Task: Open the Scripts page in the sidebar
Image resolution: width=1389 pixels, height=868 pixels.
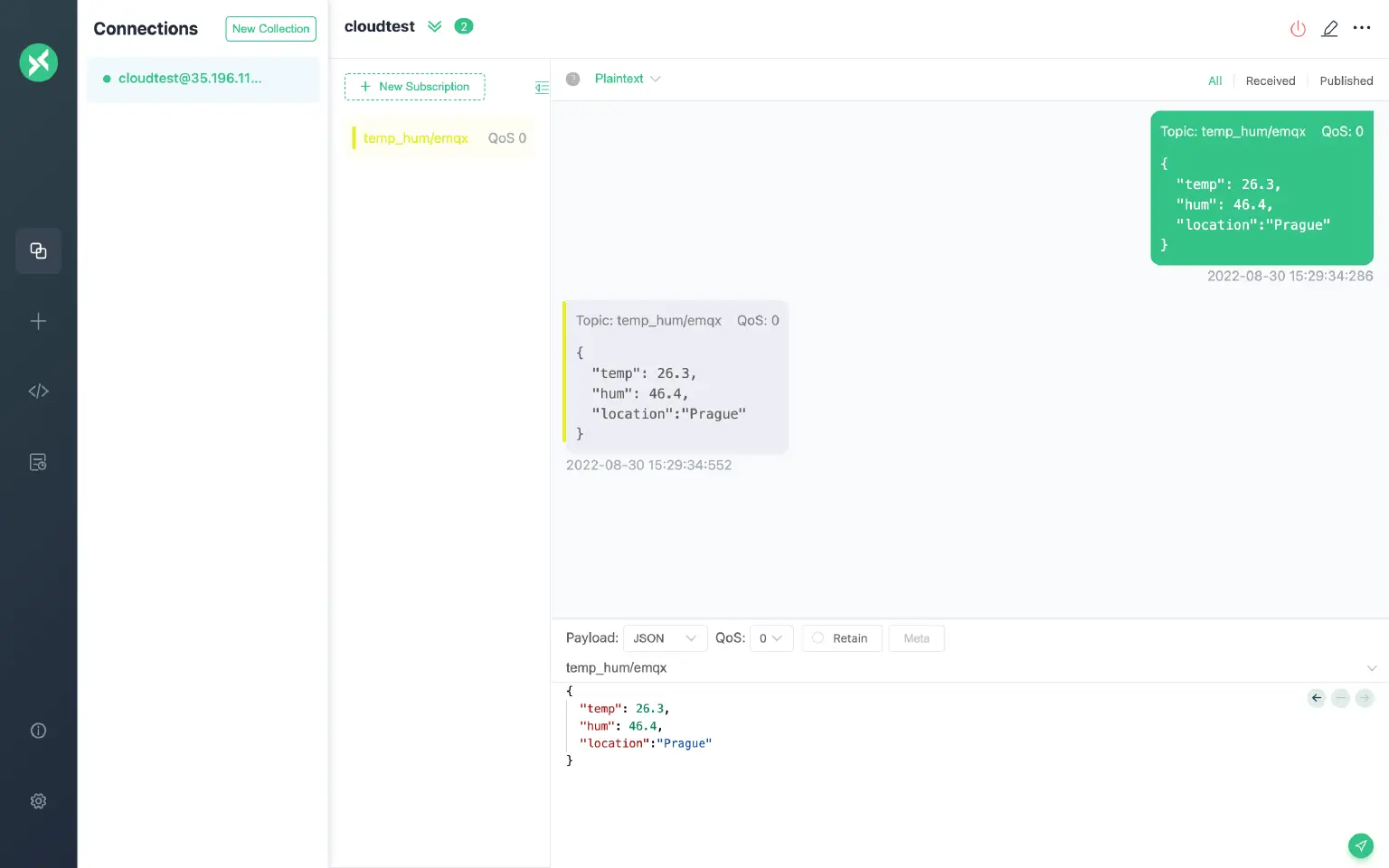Action: (x=38, y=391)
